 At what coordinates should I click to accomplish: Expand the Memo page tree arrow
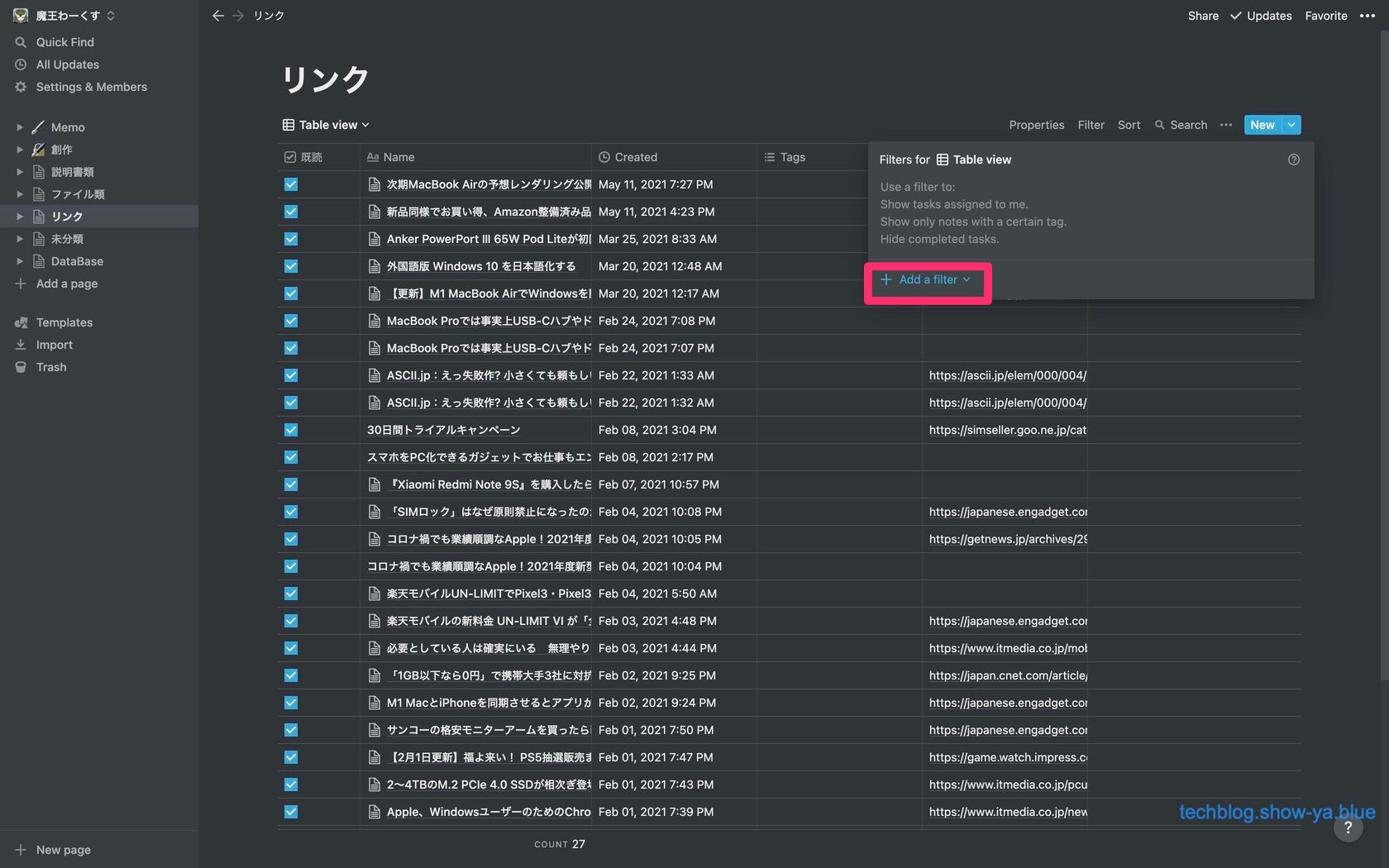19,127
